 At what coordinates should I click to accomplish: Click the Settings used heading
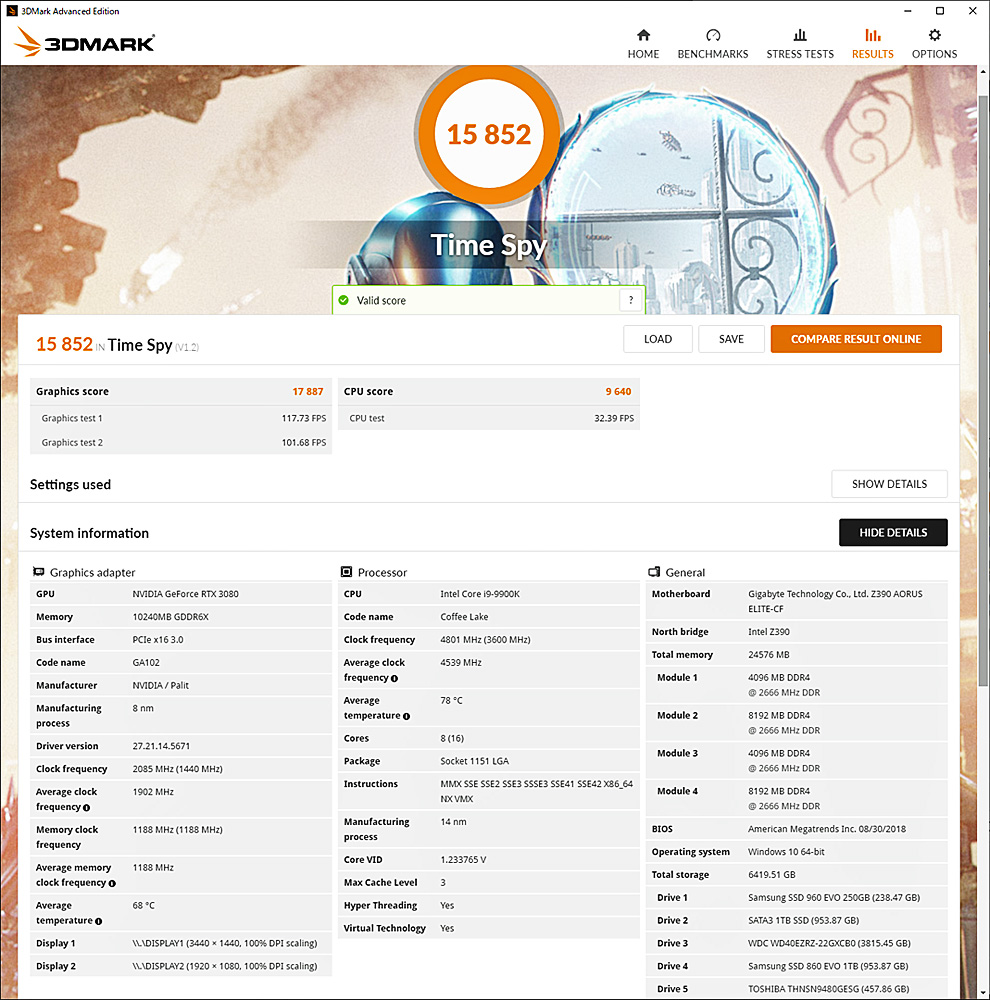click(70, 485)
